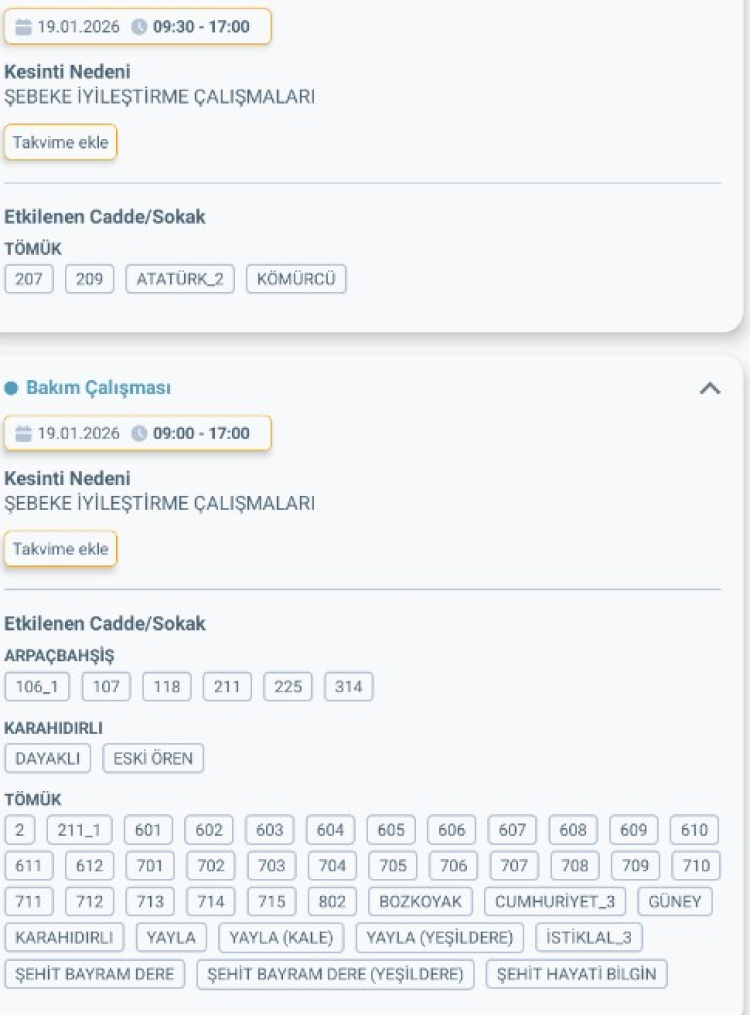Image resolution: width=750 pixels, height=1015 pixels.
Task: Click the YAYLA (KALE) chip
Action: click(281, 938)
